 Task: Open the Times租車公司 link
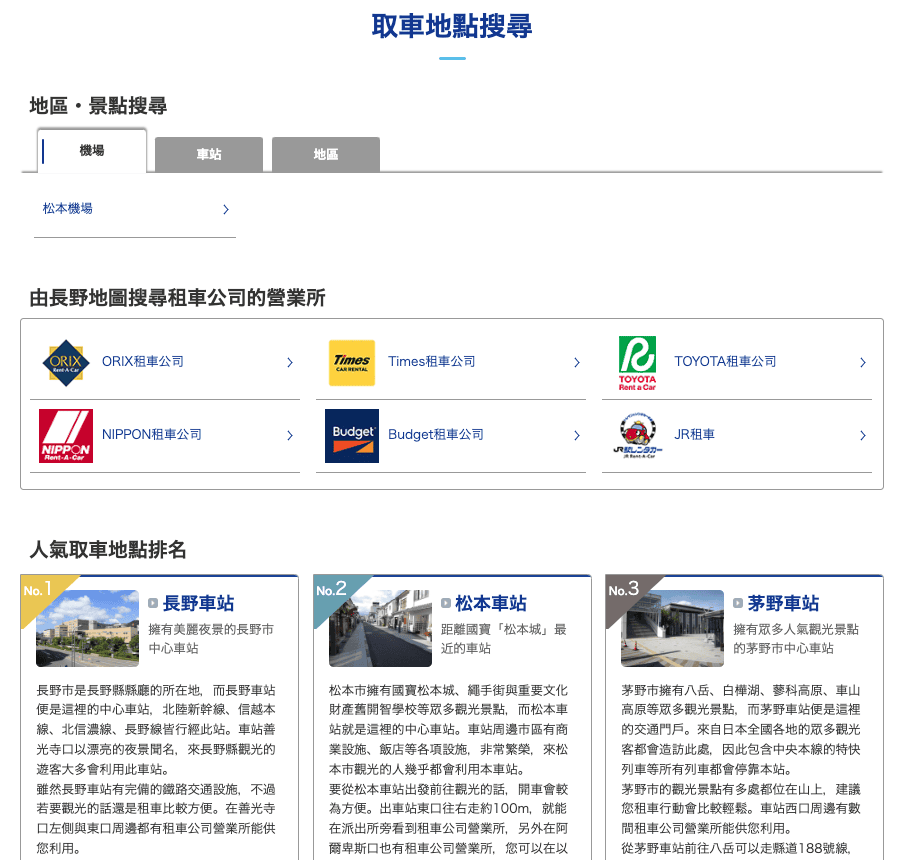point(432,362)
